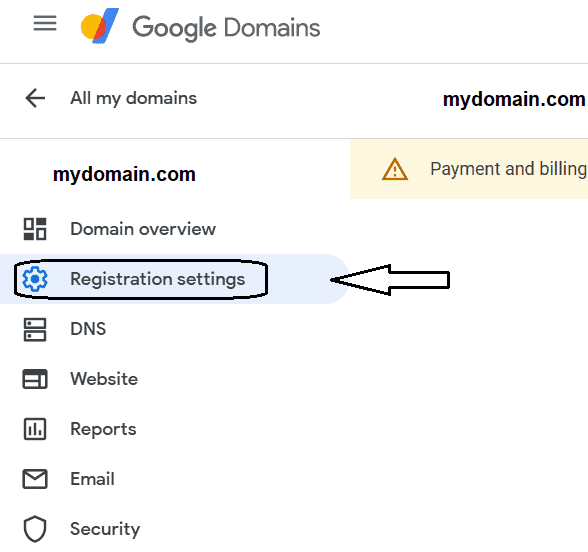Click the Domain overview dashboard icon
Viewport: 588px width, 552px height.
click(x=35, y=229)
